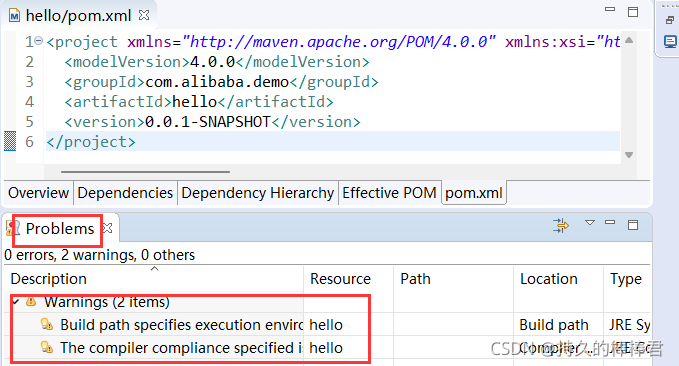Image resolution: width=679 pixels, height=366 pixels.
Task: Switch to the Dependencies tab
Action: click(x=125, y=193)
